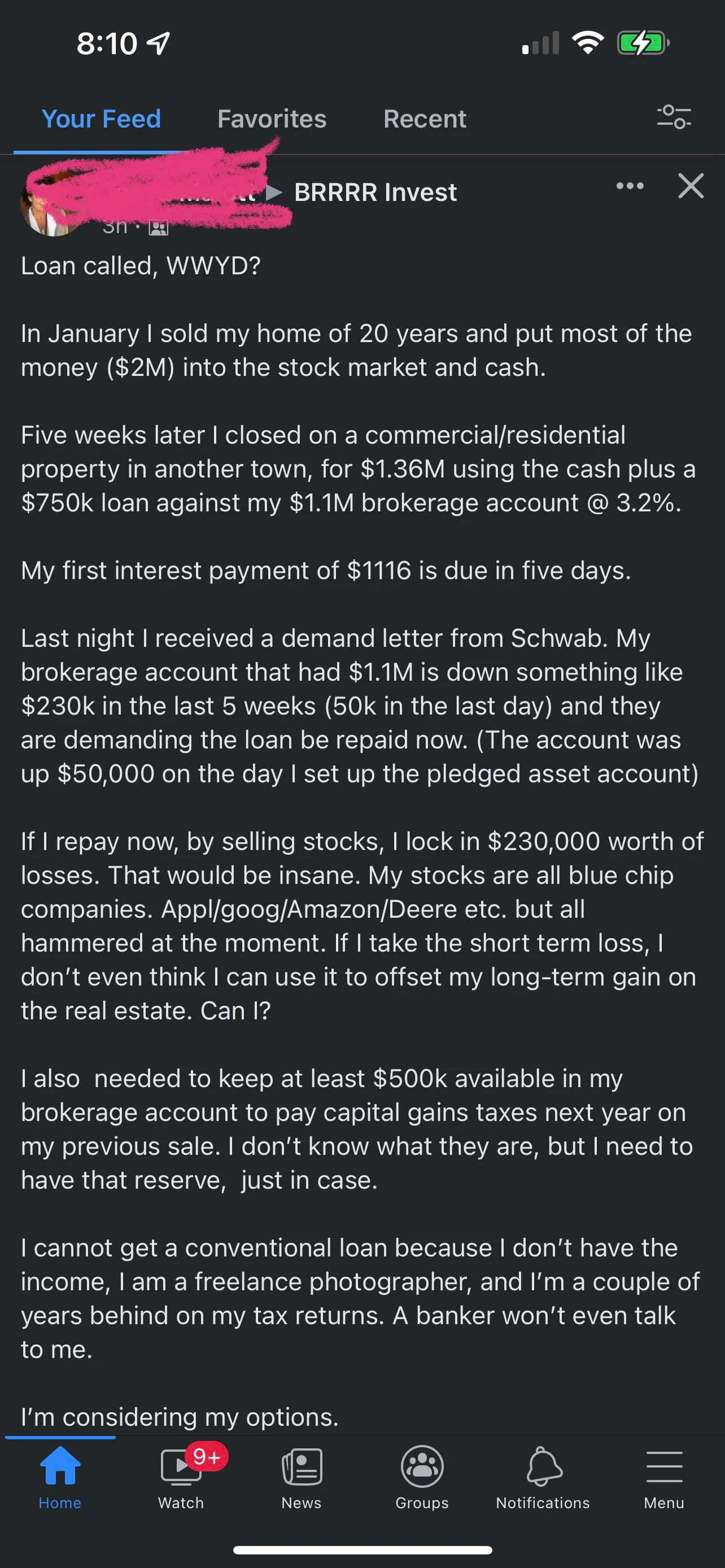Tap the battery charging icon in status bar
This screenshot has height=1568, width=725.
[x=642, y=43]
